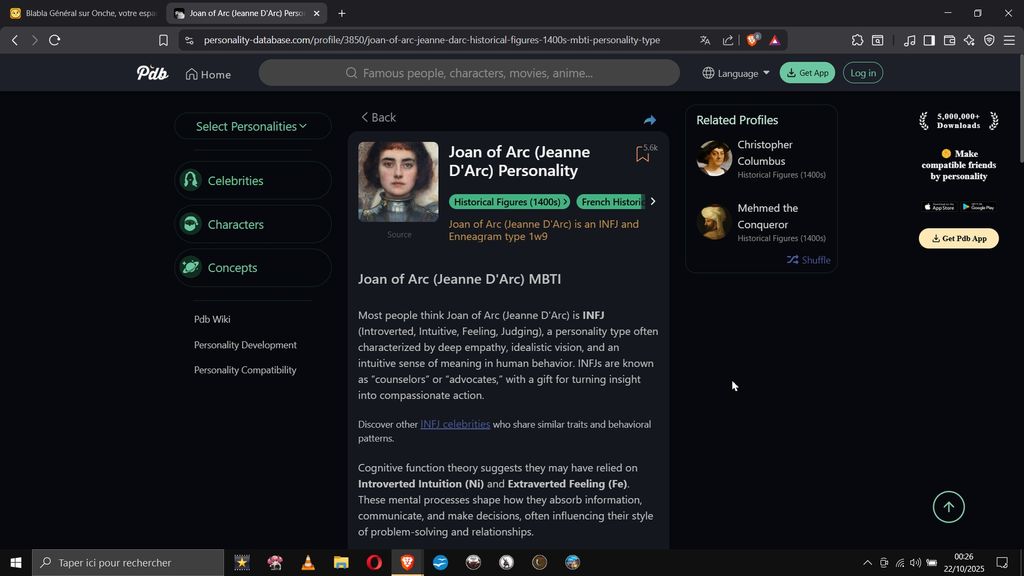
Task: Click the scroll-to-top arrow button
Action: (948, 507)
